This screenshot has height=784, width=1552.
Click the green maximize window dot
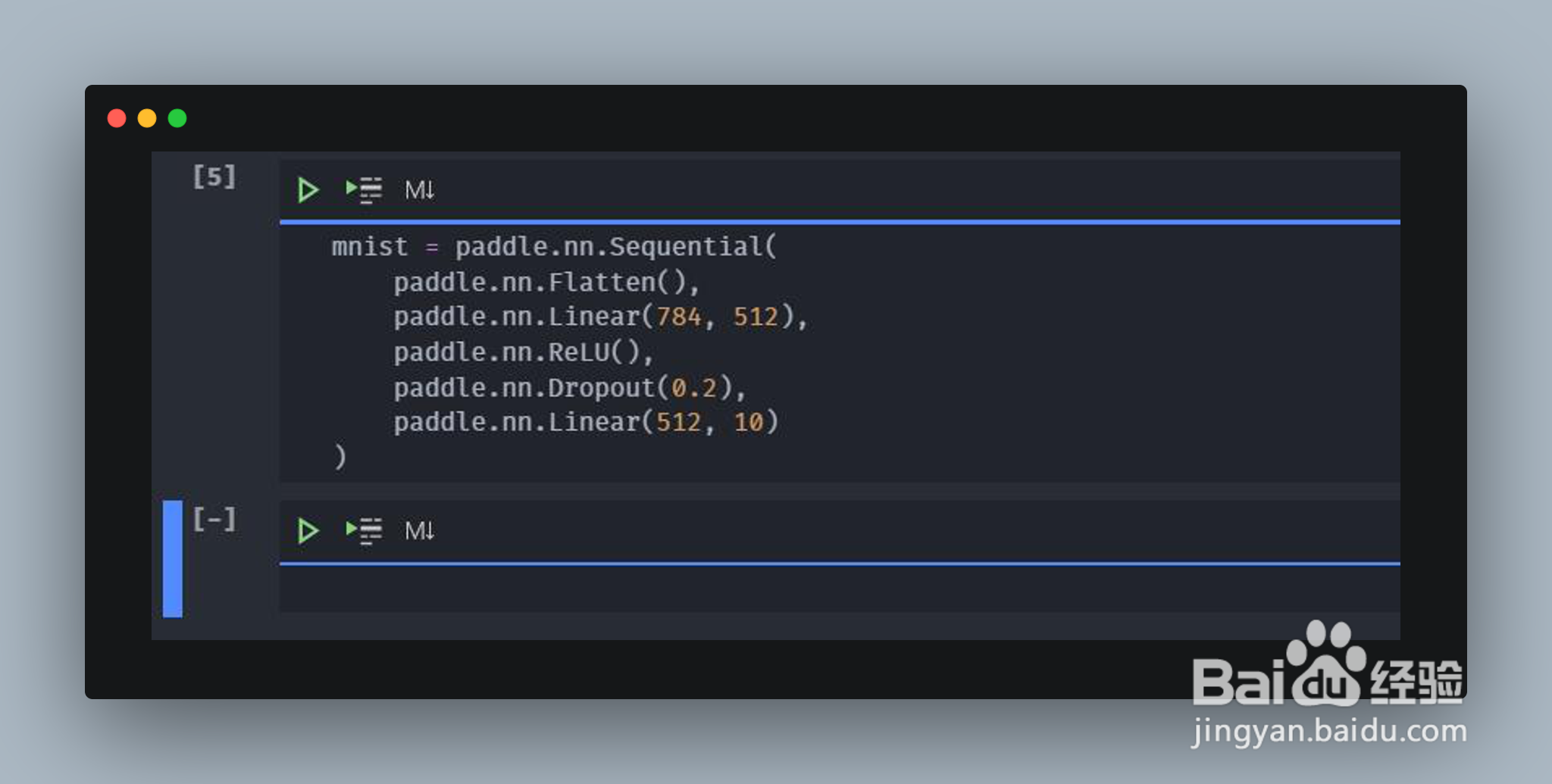[177, 118]
